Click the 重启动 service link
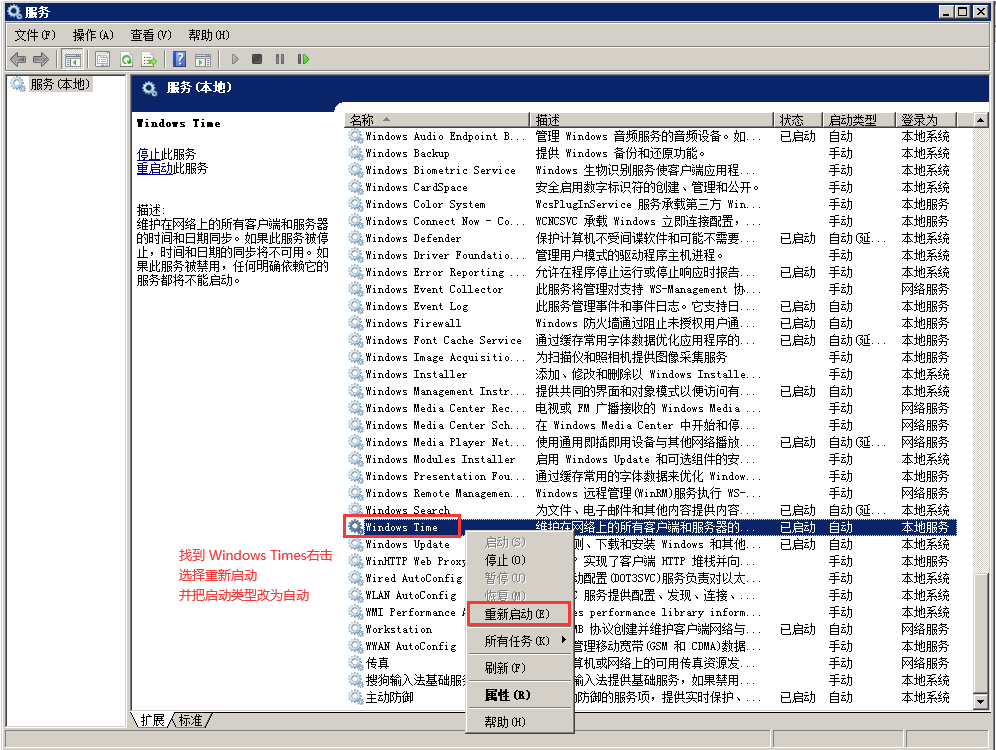This screenshot has width=996, height=750. click(x=155, y=168)
